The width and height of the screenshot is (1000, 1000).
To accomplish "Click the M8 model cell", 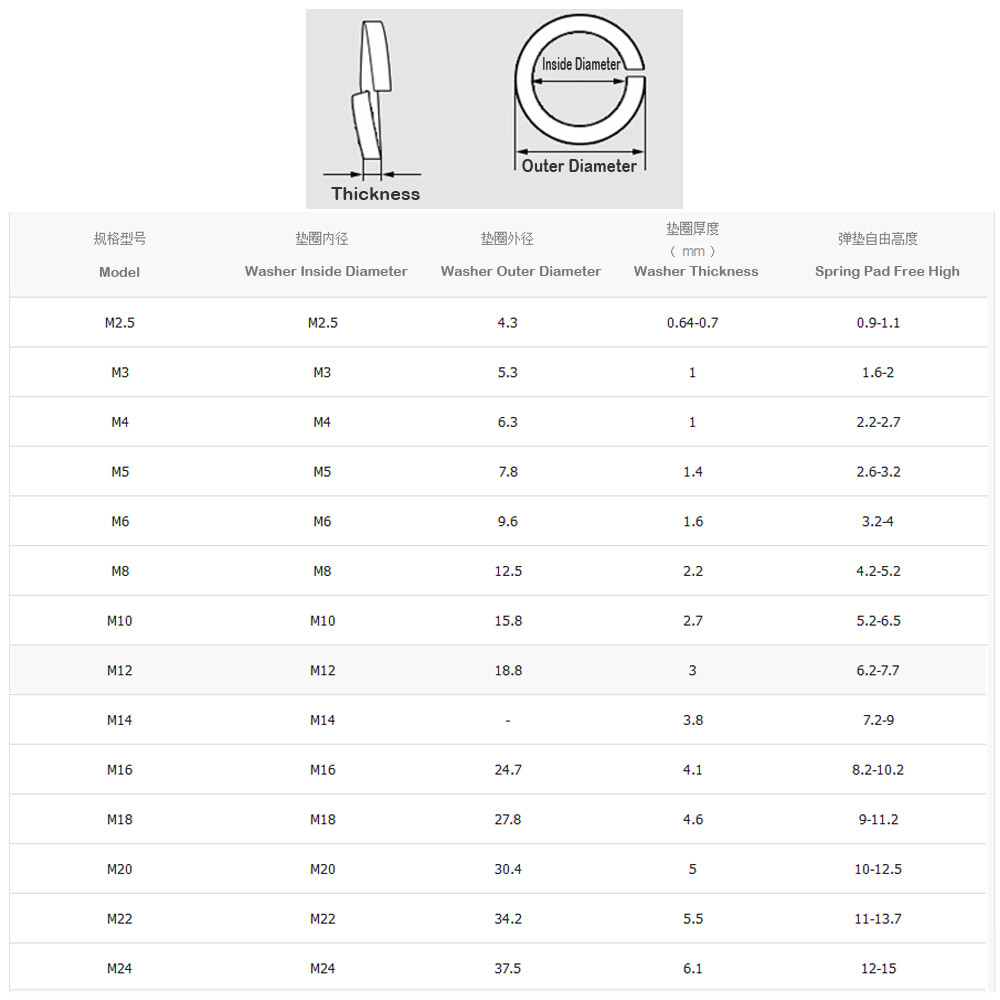I will click(120, 571).
